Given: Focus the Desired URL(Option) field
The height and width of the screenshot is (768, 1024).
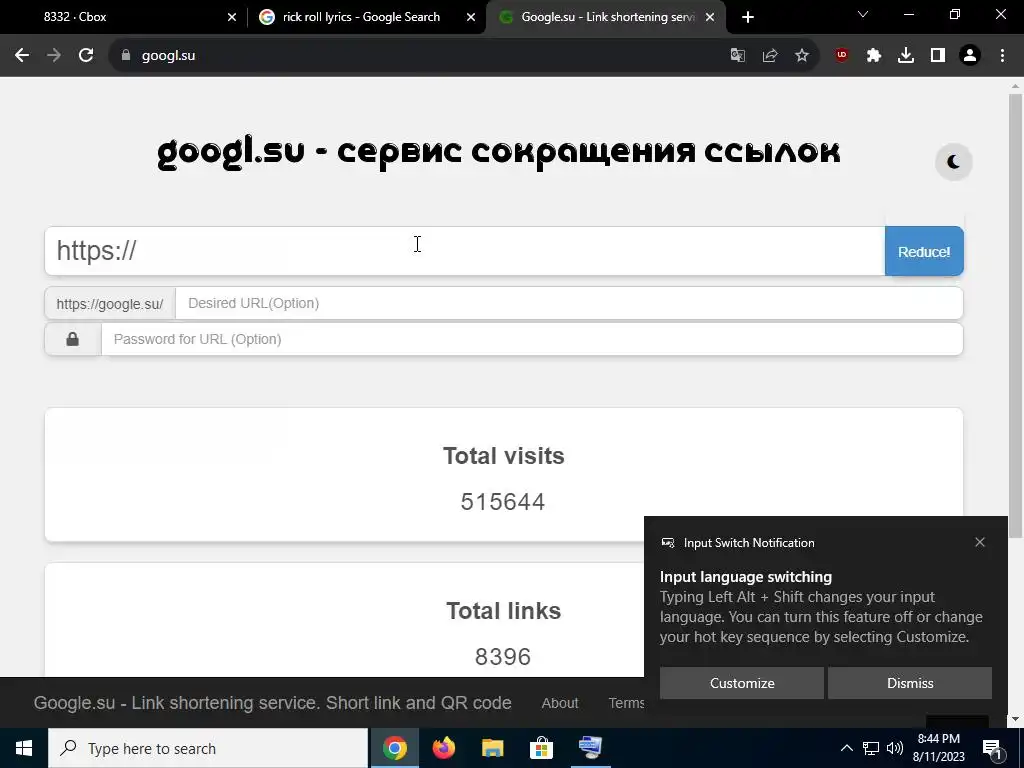Looking at the screenshot, I should (x=569, y=303).
